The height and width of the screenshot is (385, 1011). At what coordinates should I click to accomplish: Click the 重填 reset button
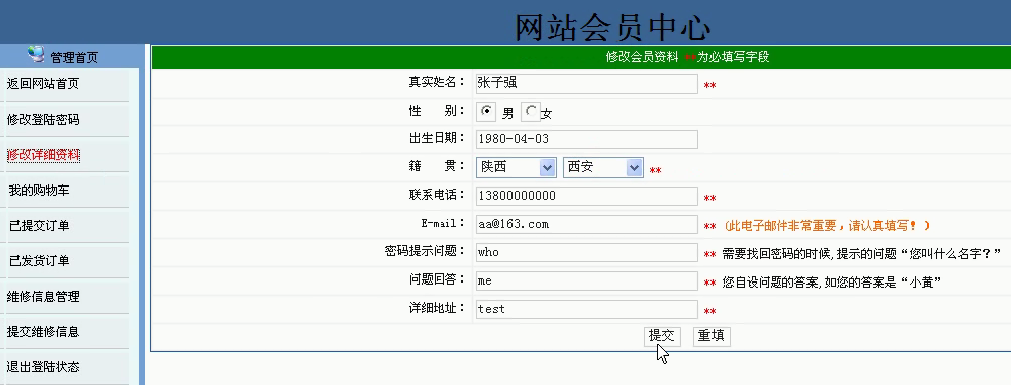pos(711,336)
